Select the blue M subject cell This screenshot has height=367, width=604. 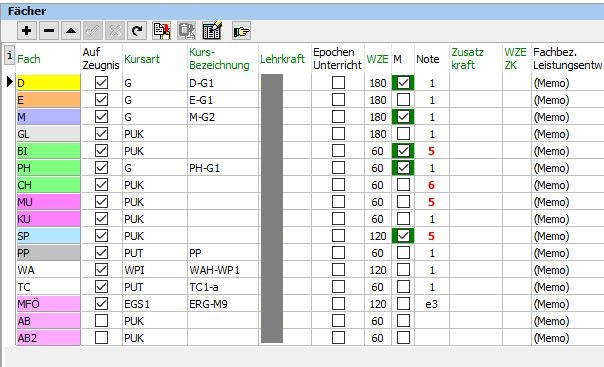click(x=49, y=117)
